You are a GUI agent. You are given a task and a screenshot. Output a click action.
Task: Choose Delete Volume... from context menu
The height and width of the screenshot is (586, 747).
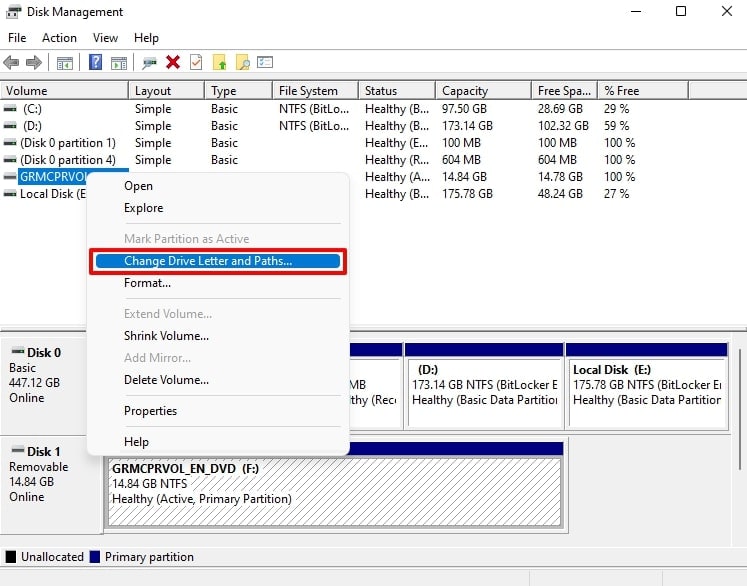218,380
